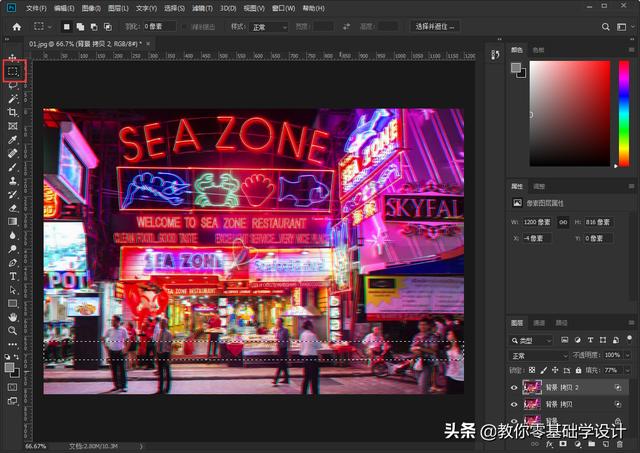Open the 图像(I) menu

click(x=91, y=8)
